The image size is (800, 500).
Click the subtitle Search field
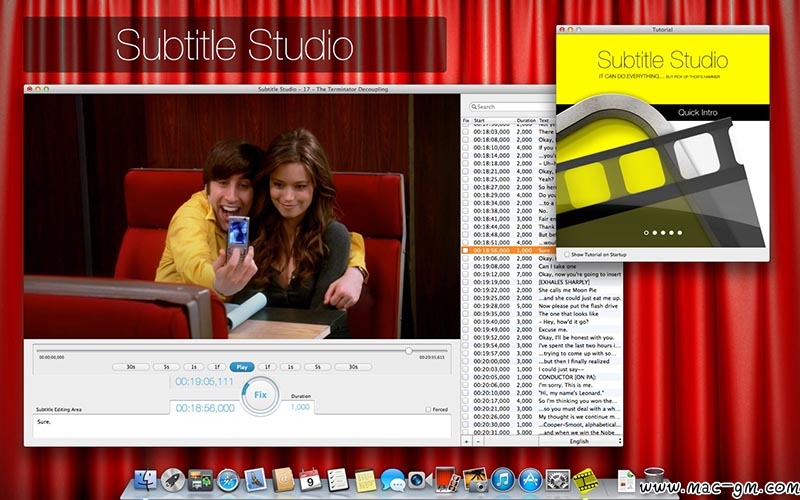pos(512,107)
